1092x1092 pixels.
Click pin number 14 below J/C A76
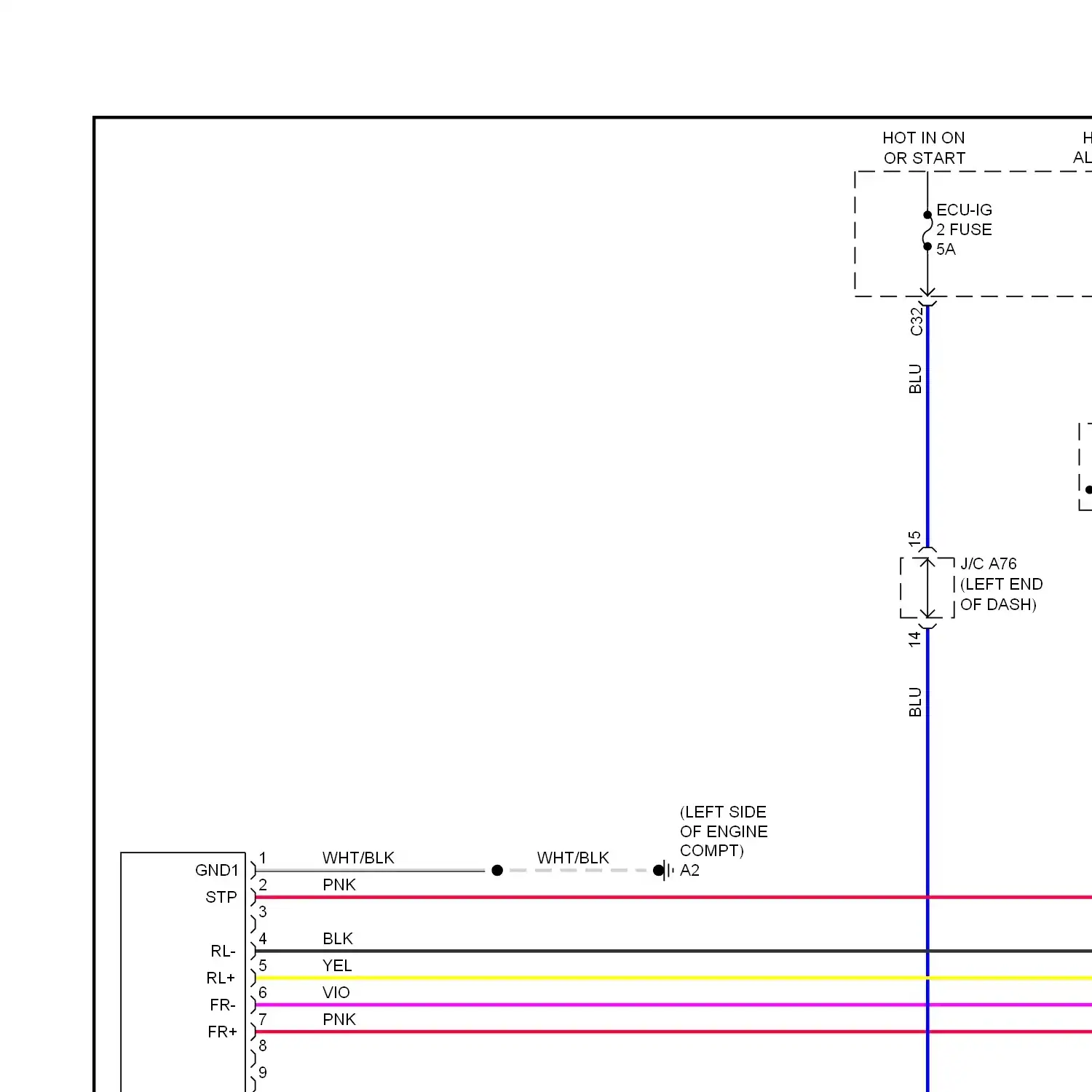point(914,639)
